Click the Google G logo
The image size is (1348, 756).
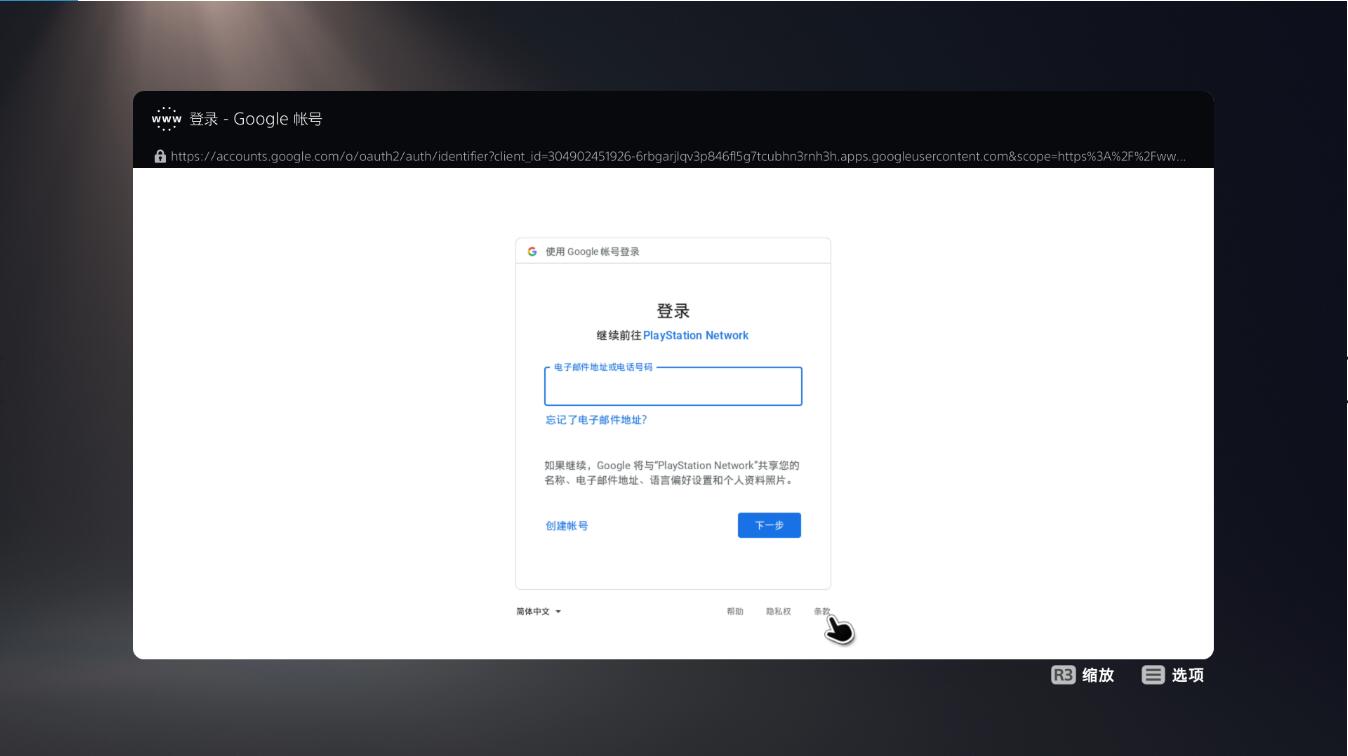[532, 252]
